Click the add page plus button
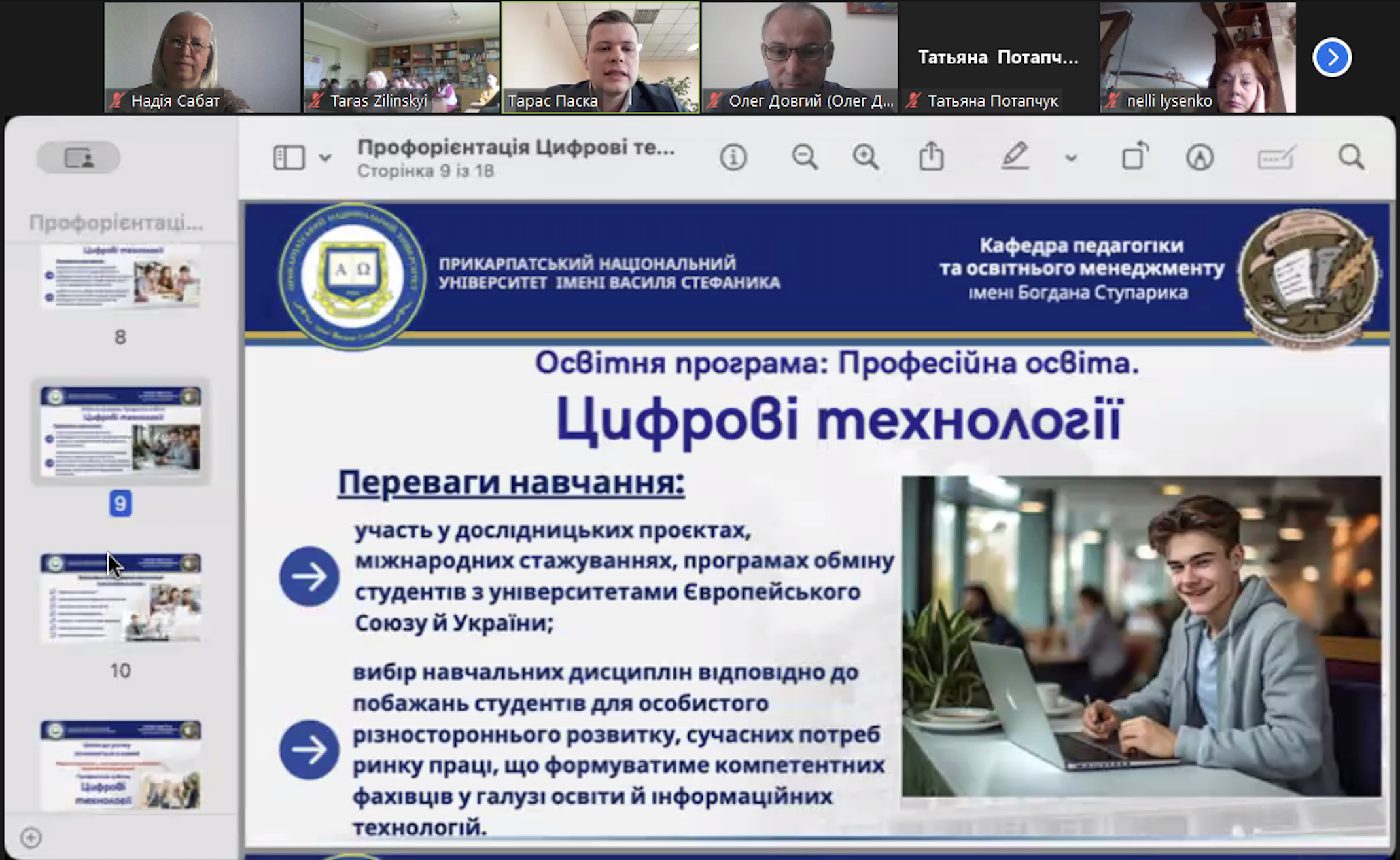 click(x=31, y=837)
